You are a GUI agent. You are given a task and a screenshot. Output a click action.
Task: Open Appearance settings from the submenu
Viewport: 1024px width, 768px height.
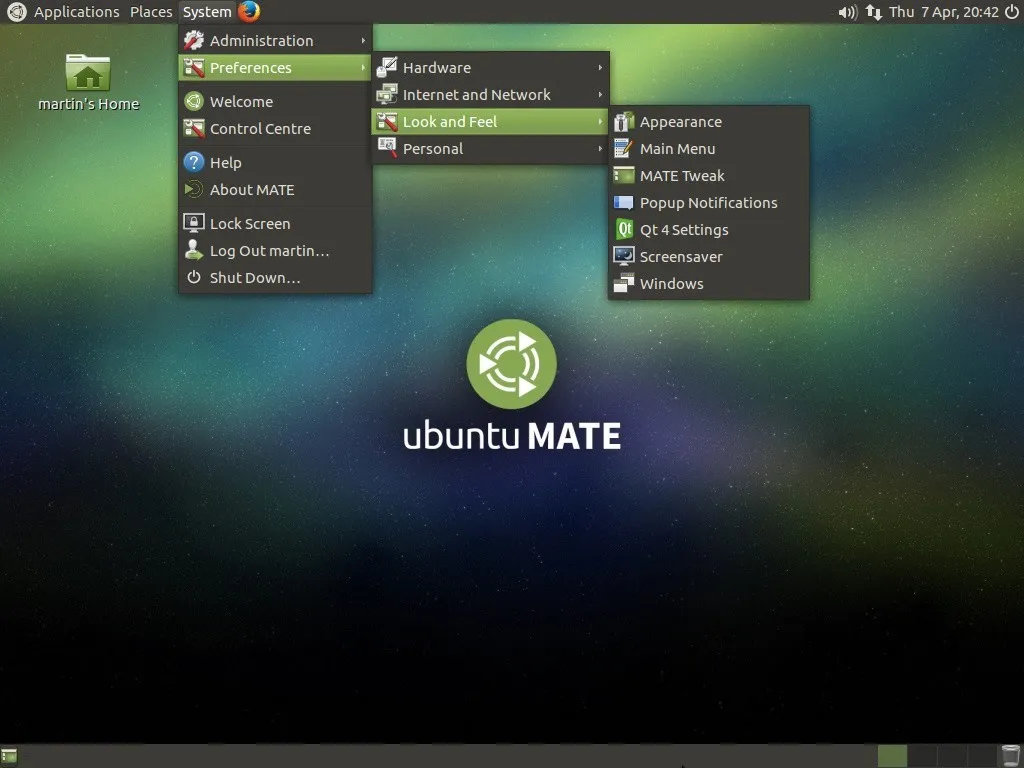[679, 121]
